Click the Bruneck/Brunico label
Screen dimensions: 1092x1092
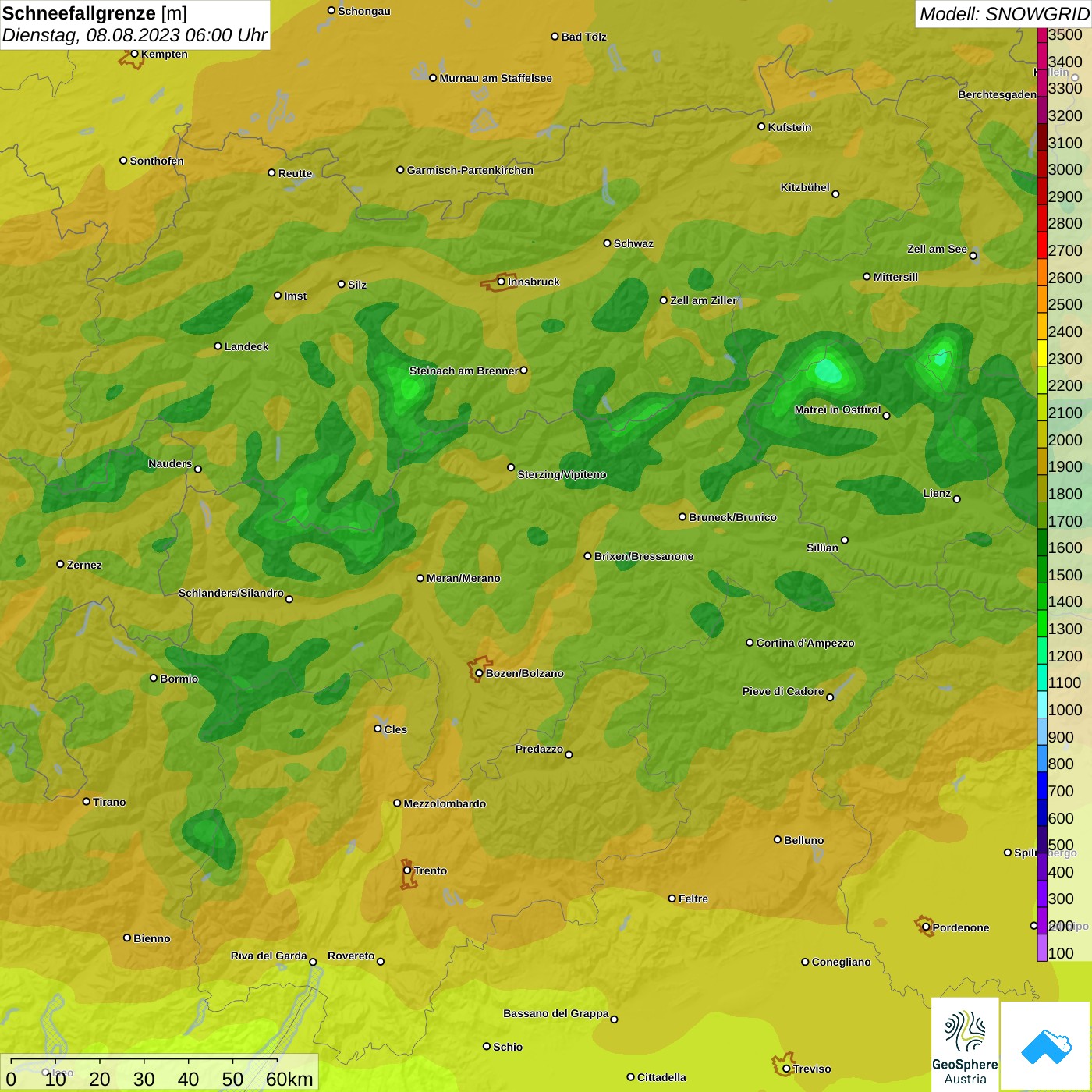point(732,517)
